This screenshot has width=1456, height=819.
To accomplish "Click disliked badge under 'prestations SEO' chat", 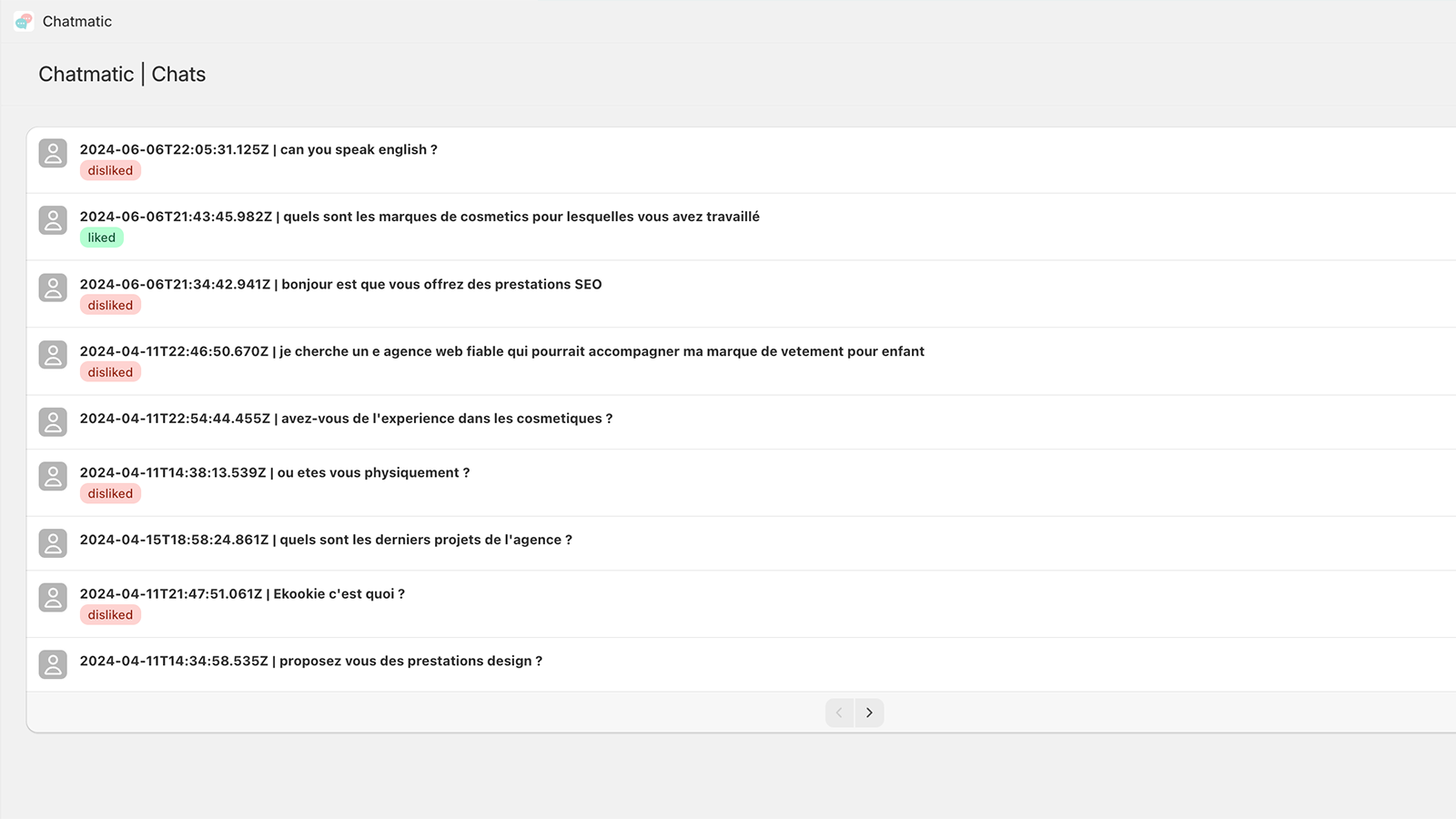I will coord(110,305).
